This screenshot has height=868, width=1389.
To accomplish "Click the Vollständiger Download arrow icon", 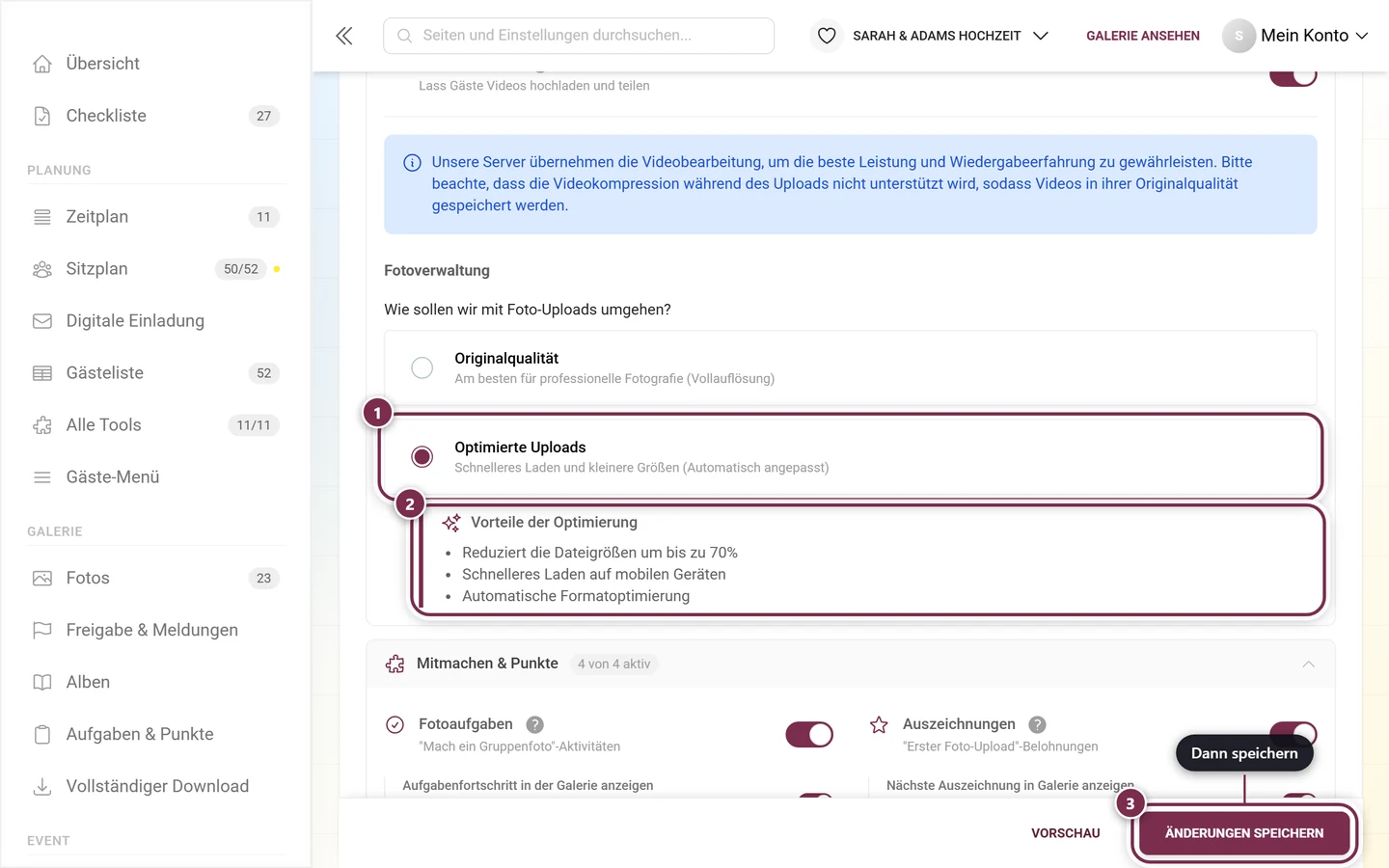I will click(42, 787).
